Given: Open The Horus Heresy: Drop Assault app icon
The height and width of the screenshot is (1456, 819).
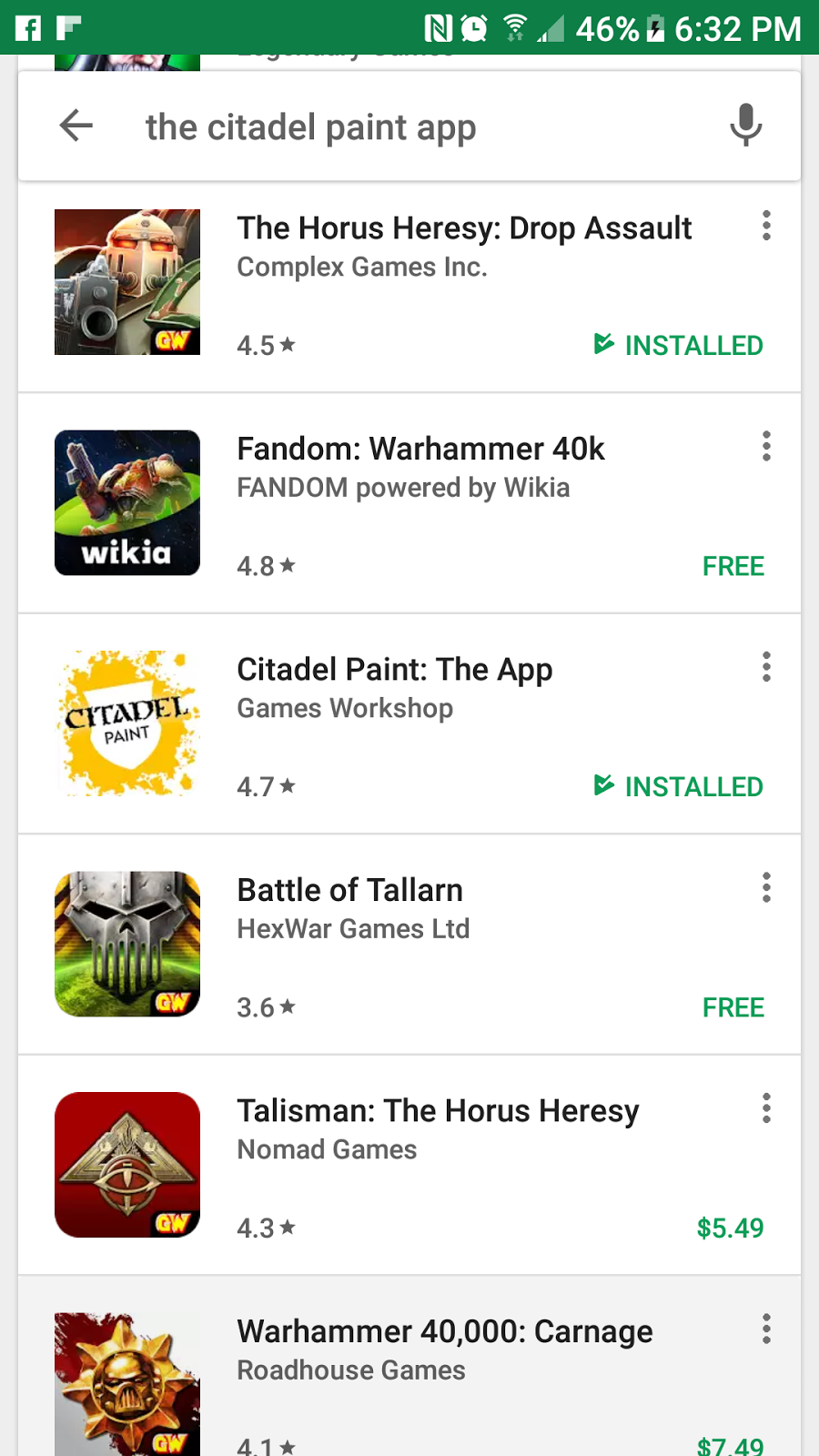Looking at the screenshot, I should click(127, 282).
